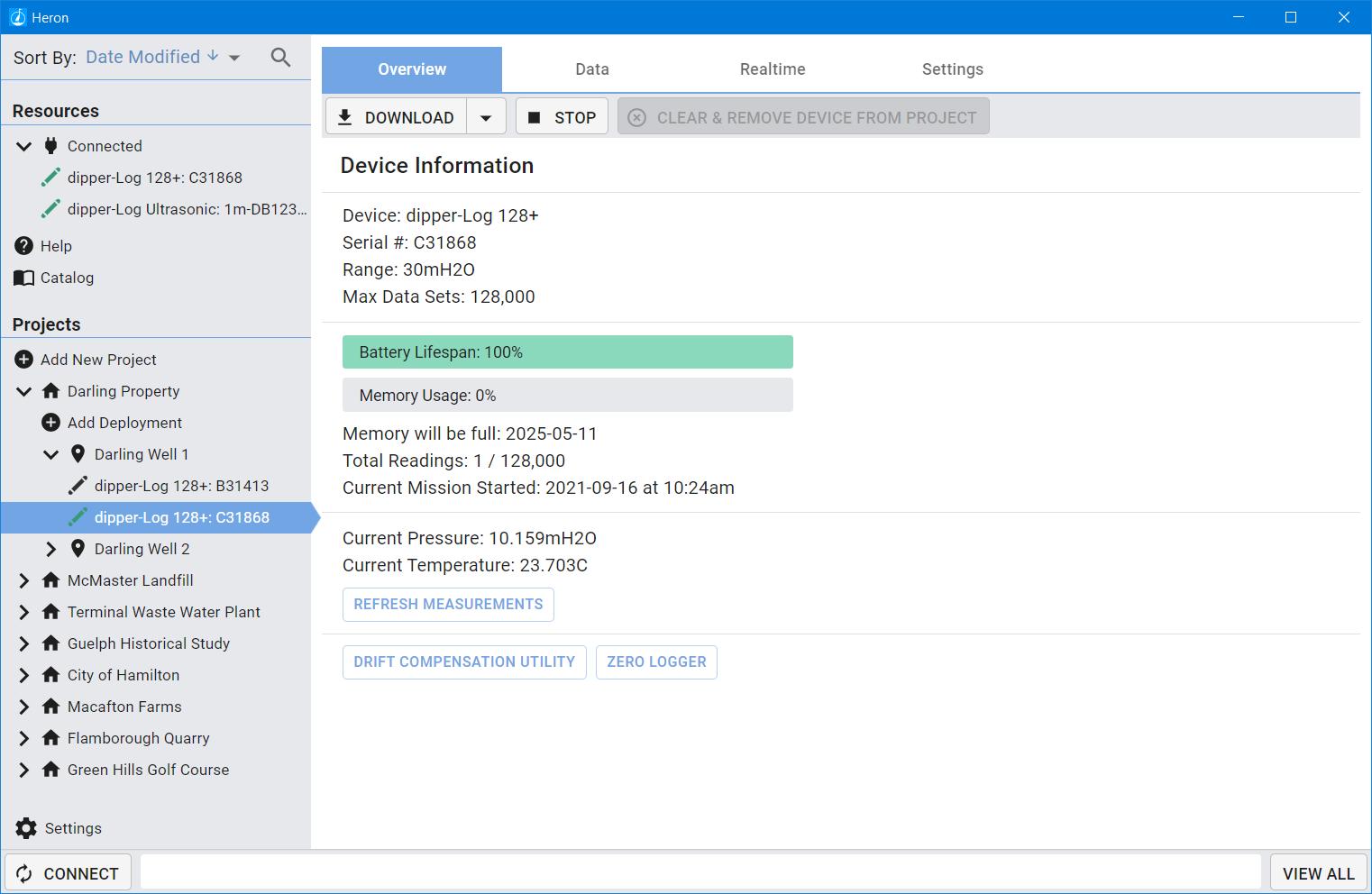Click the refresh icon on the Connect button
This screenshot has width=1372, height=894.
[x=24, y=873]
